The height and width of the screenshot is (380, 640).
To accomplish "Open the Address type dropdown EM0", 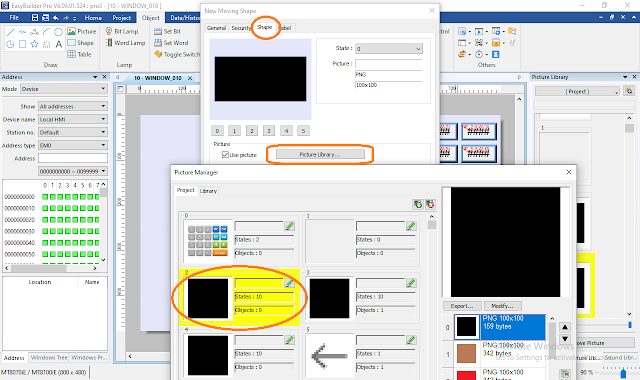I will (73, 145).
